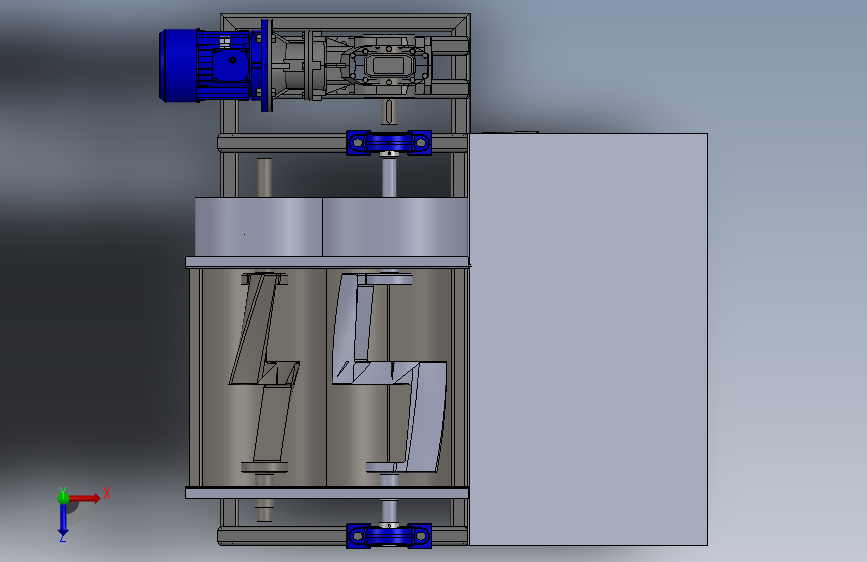Select the gray gearbox housing
The width and height of the screenshot is (867, 562).
pos(389,66)
